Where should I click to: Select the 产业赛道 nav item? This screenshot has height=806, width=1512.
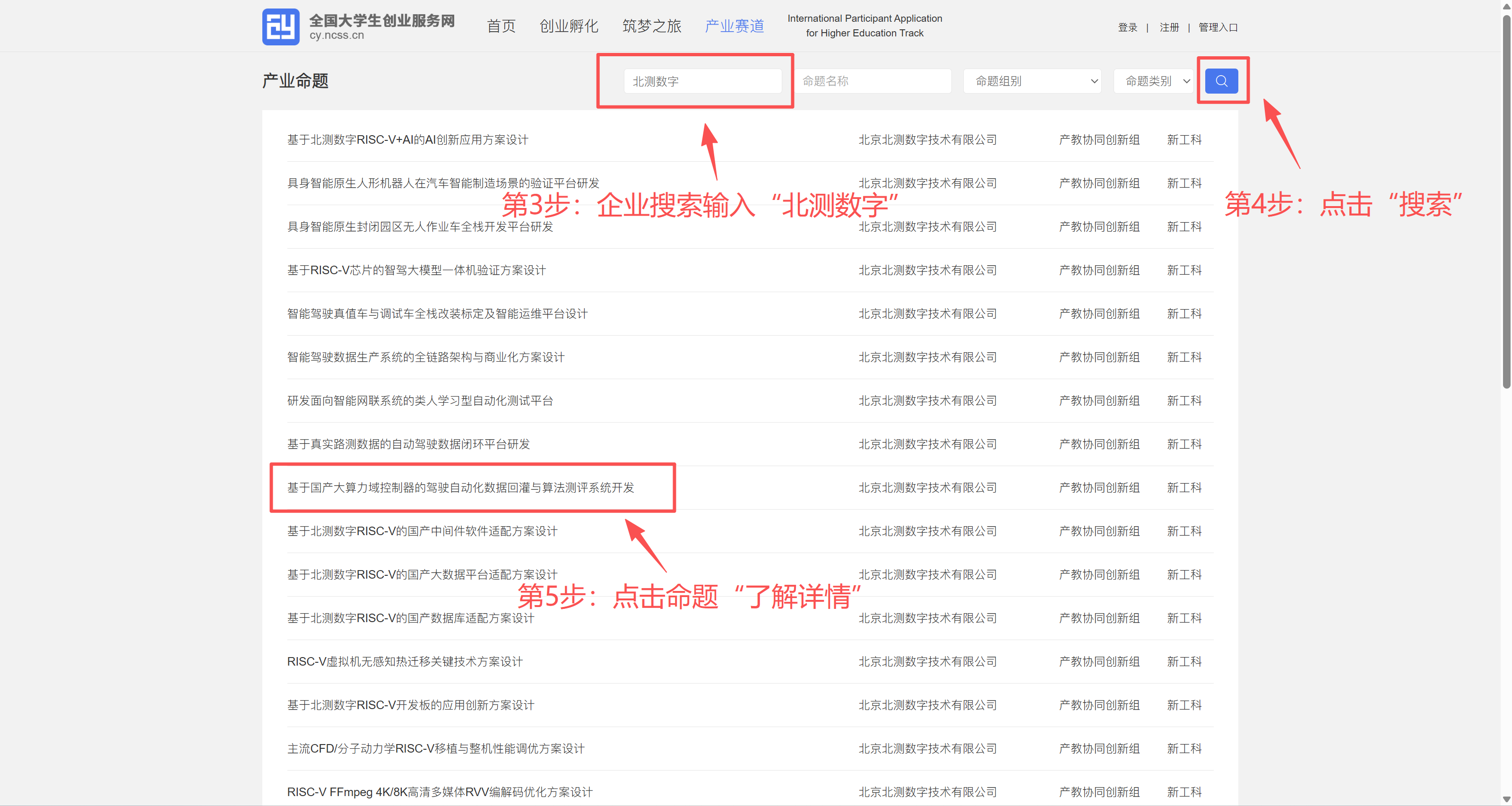tap(734, 26)
